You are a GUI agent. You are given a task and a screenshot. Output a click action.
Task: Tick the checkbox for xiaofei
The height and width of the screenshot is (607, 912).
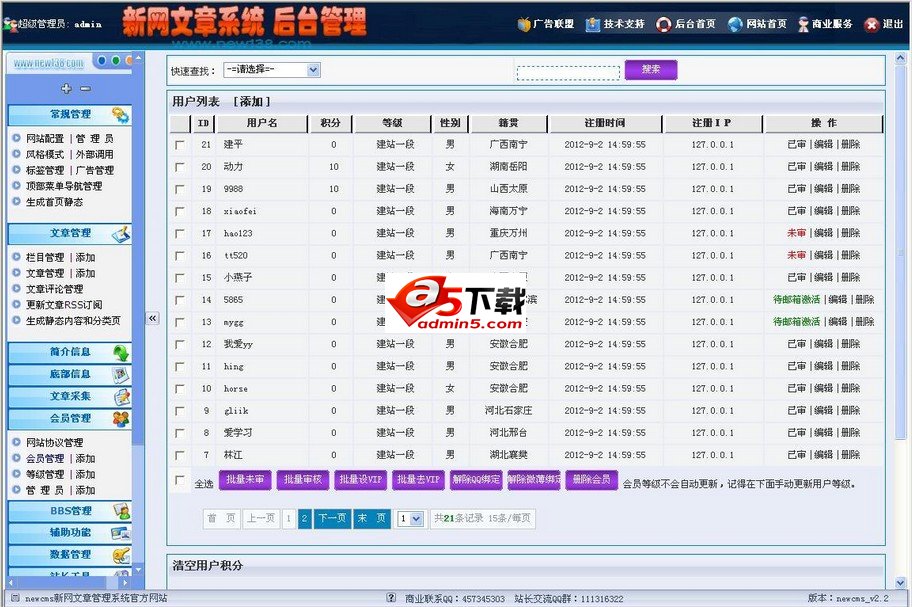click(180, 211)
